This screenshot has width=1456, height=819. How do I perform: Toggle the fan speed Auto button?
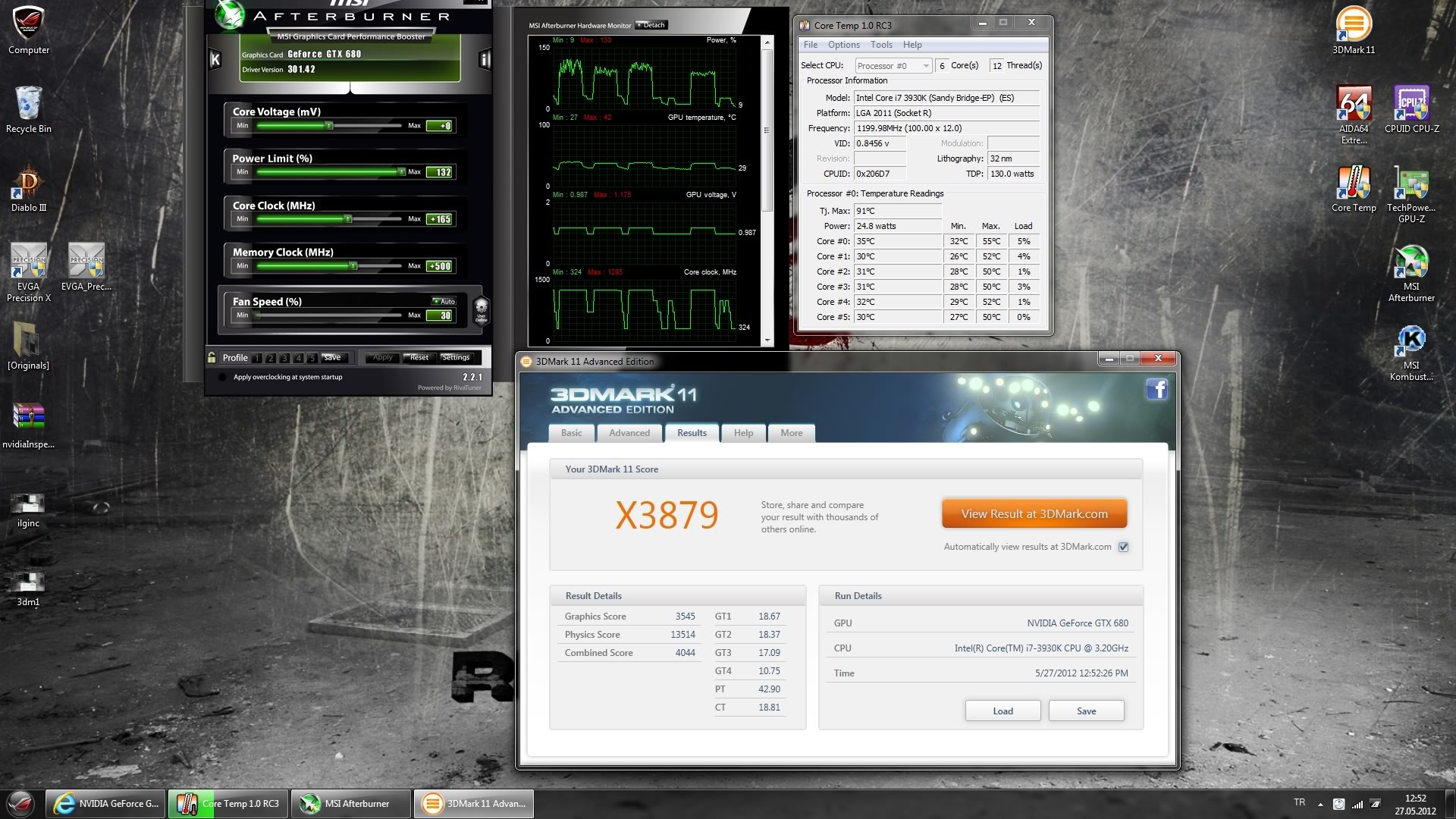(x=444, y=301)
